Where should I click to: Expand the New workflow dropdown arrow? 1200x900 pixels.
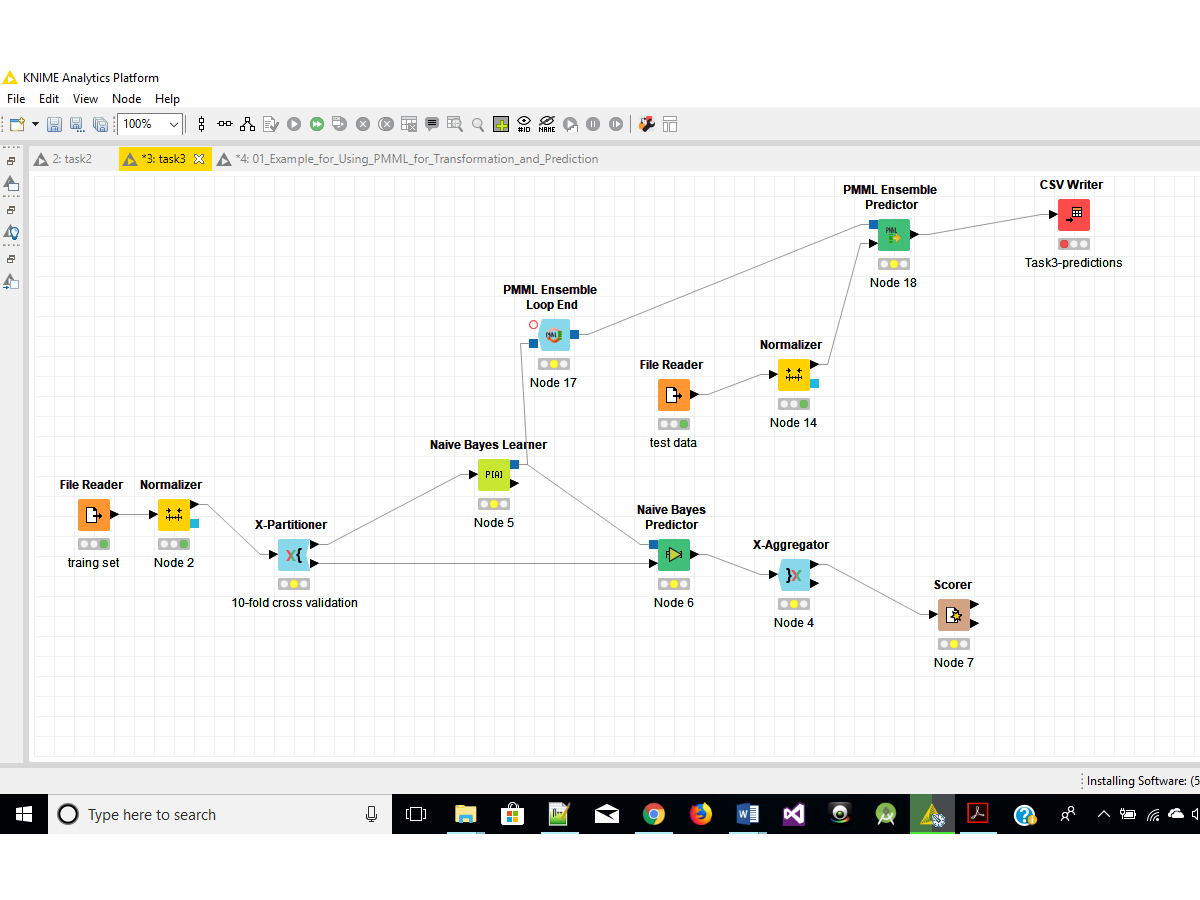pyautogui.click(x=36, y=124)
